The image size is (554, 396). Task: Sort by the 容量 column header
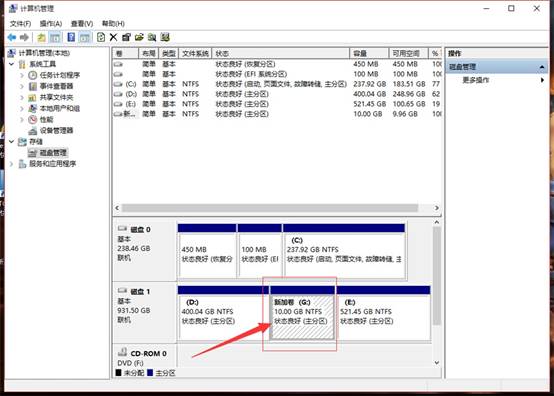click(x=369, y=54)
